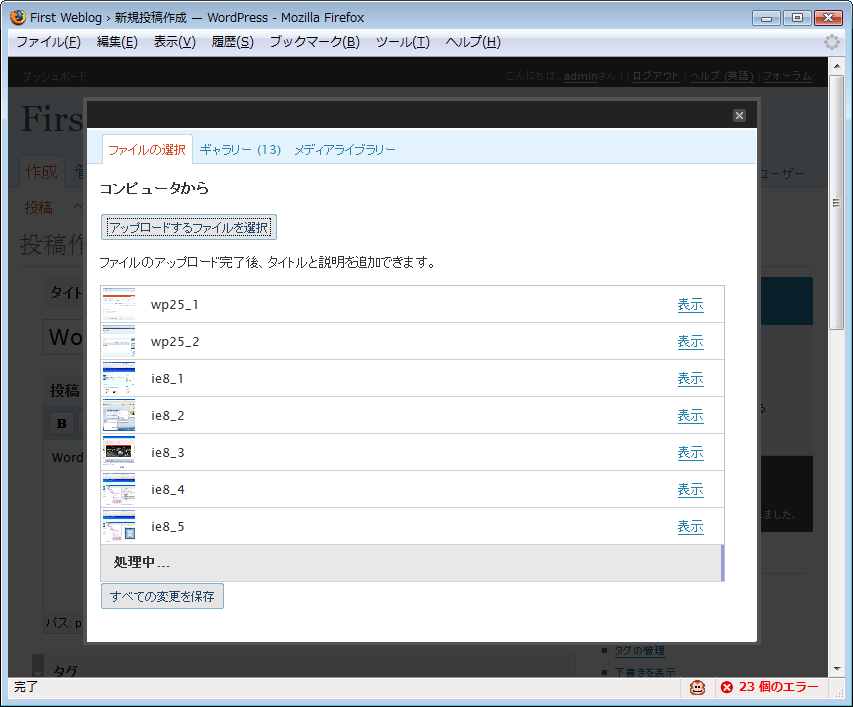Switch to the ギャラリー (13) tab

coord(240,150)
